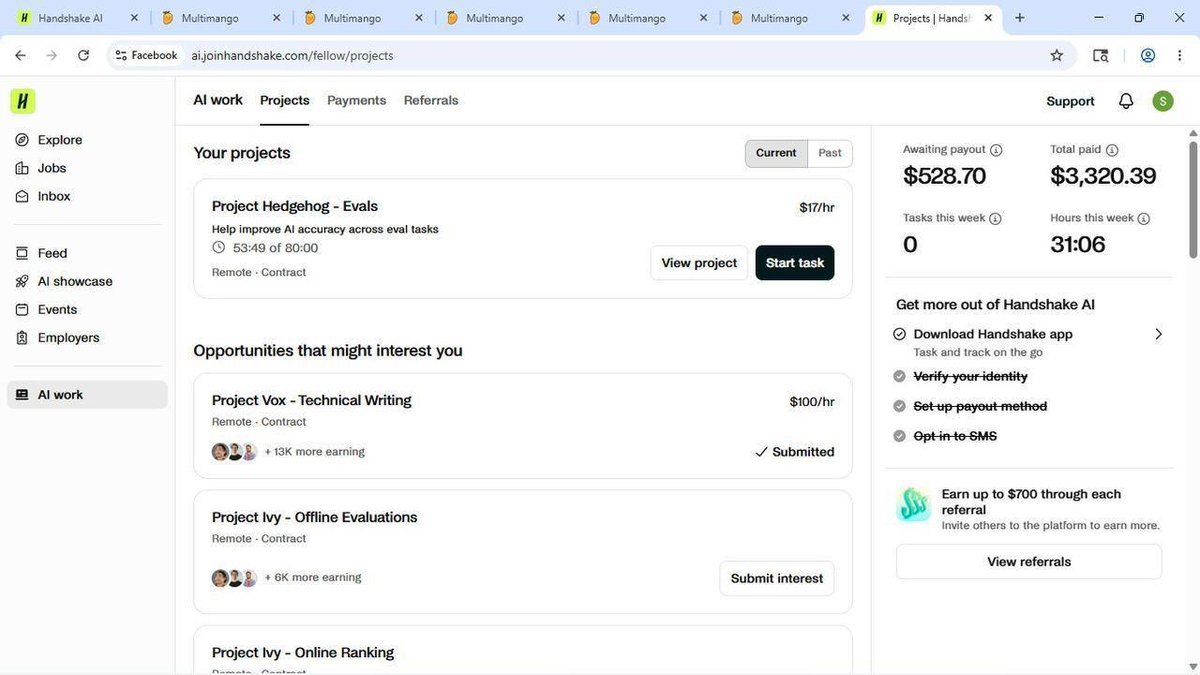This screenshot has width=1200, height=675.
Task: Close the Handshake AI browser tab
Action: (134, 18)
